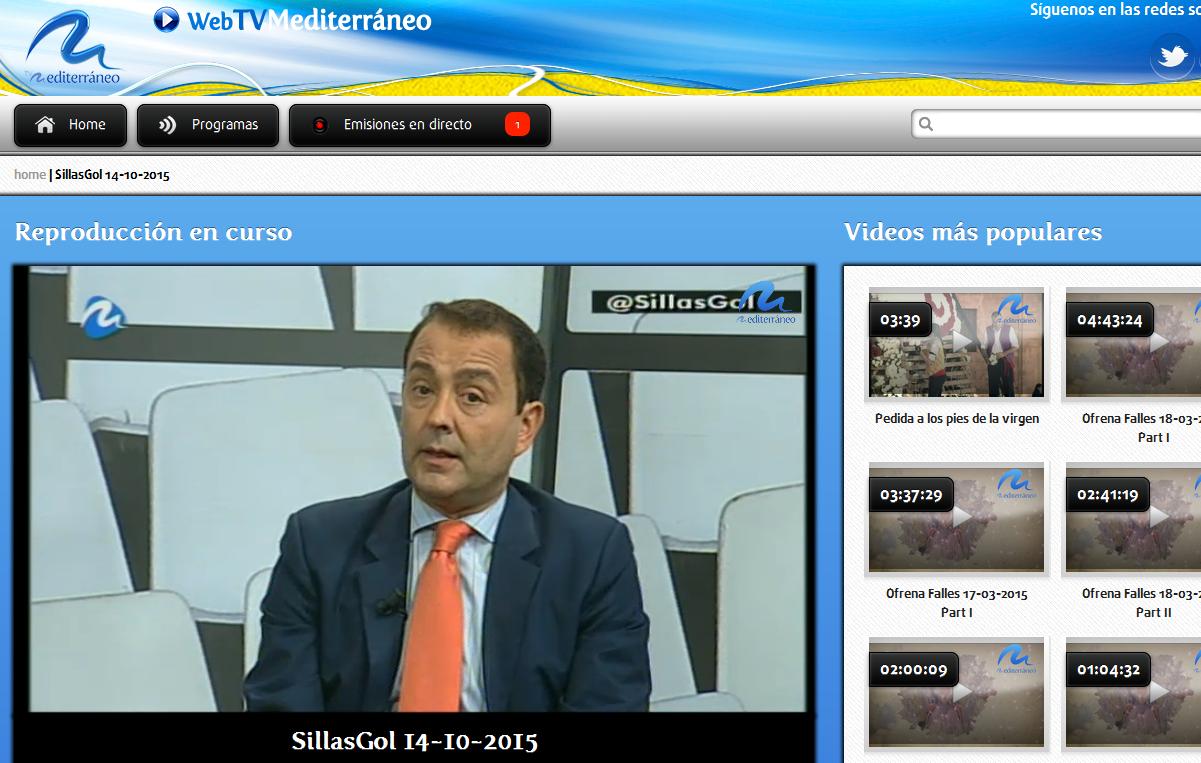Play the 02:00:09 video thumbnail

pos(957,693)
